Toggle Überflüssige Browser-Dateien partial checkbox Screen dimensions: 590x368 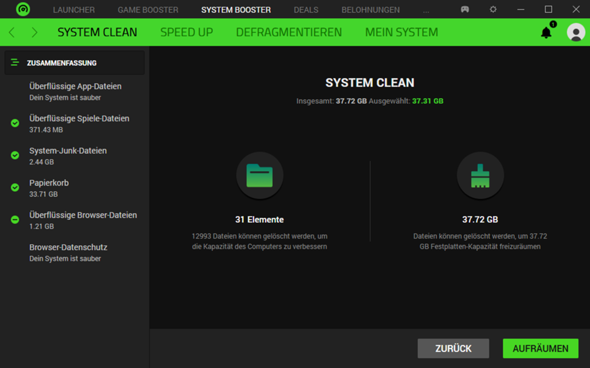(x=15, y=219)
